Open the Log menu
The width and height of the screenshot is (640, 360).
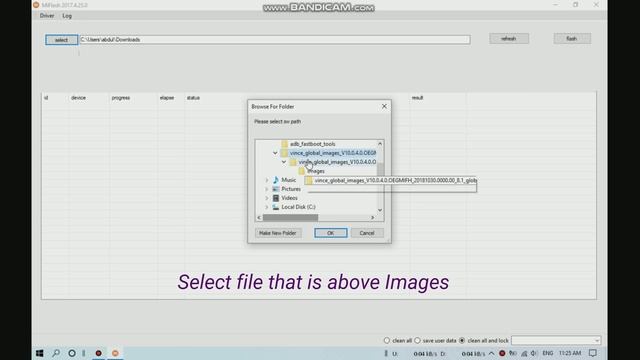coord(67,16)
